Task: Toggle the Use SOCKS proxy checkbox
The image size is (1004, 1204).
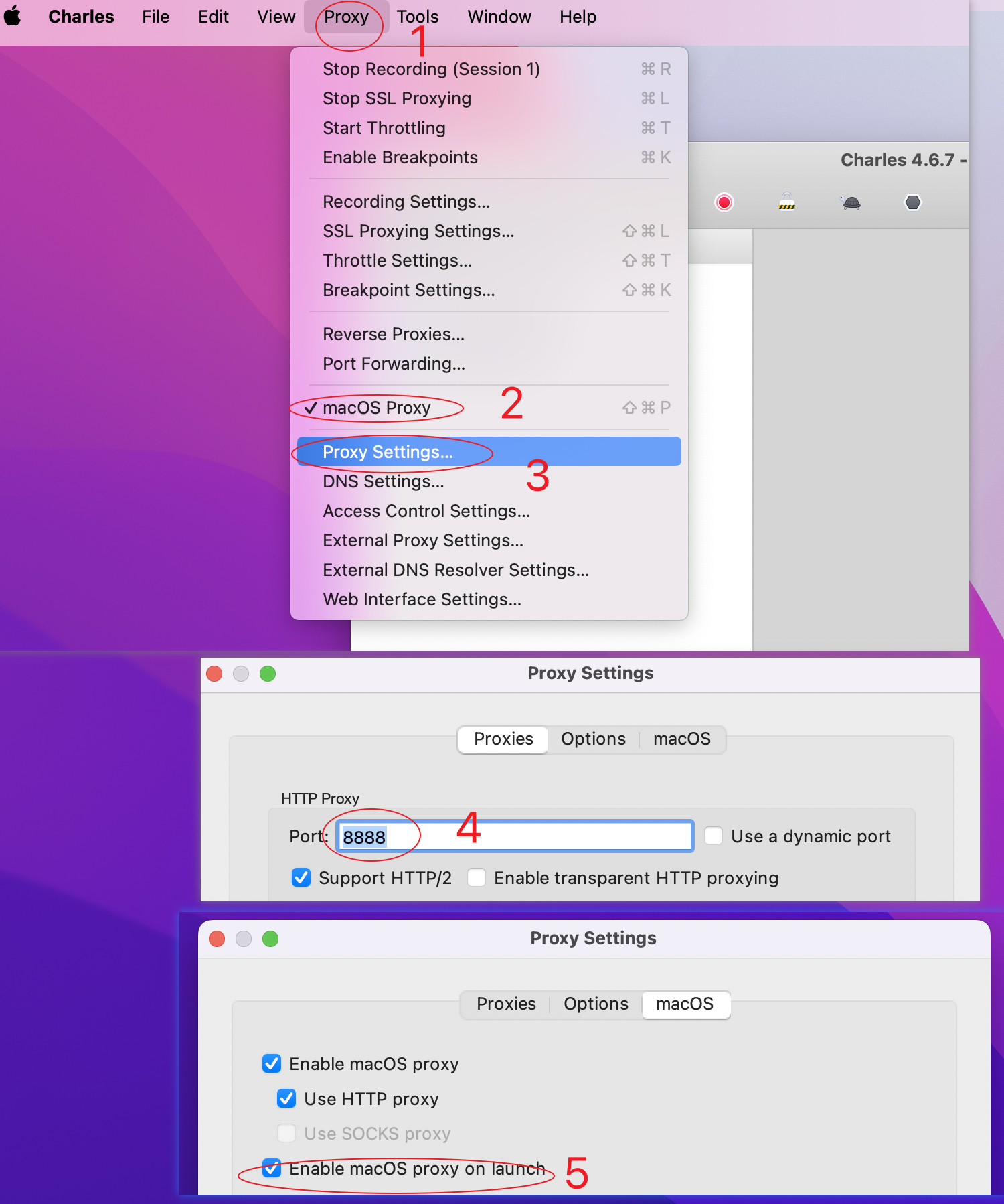Action: 286,1133
